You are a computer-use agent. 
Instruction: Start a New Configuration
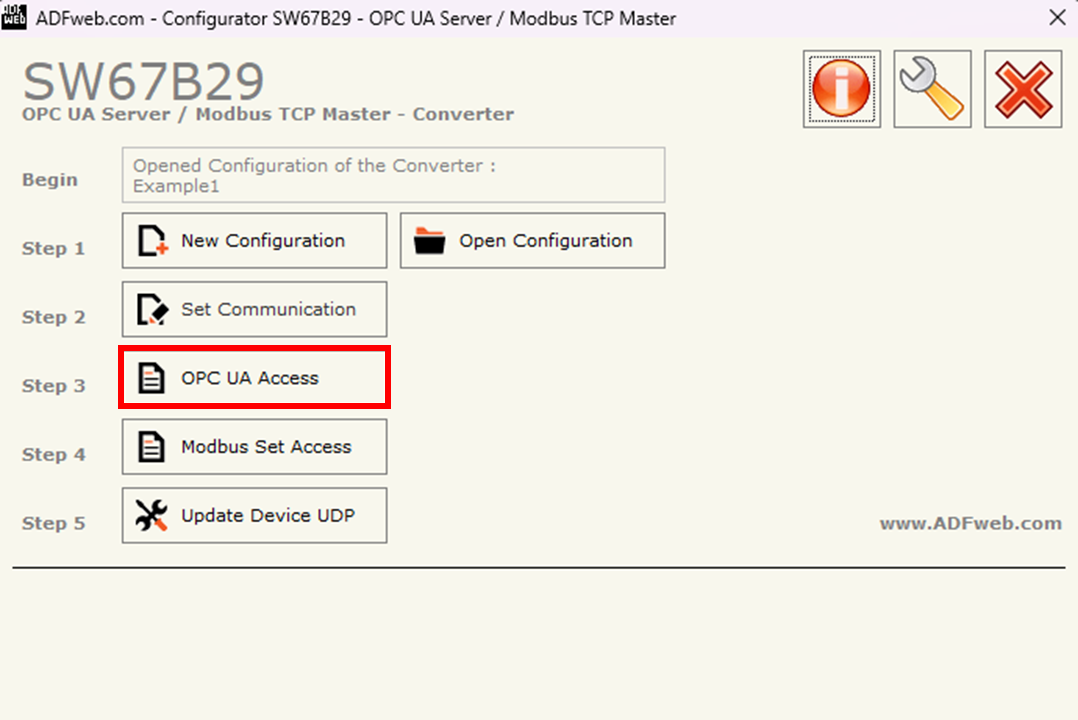[254, 240]
